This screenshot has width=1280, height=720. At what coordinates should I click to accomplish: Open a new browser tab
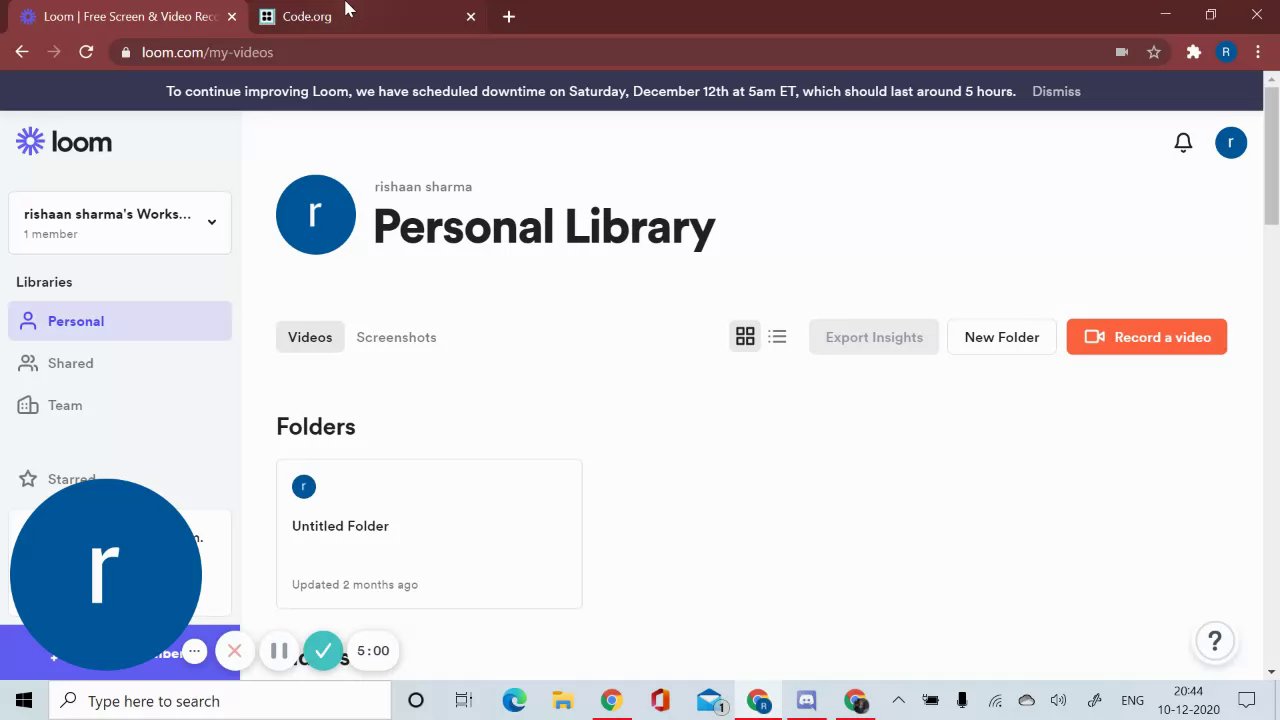click(509, 17)
